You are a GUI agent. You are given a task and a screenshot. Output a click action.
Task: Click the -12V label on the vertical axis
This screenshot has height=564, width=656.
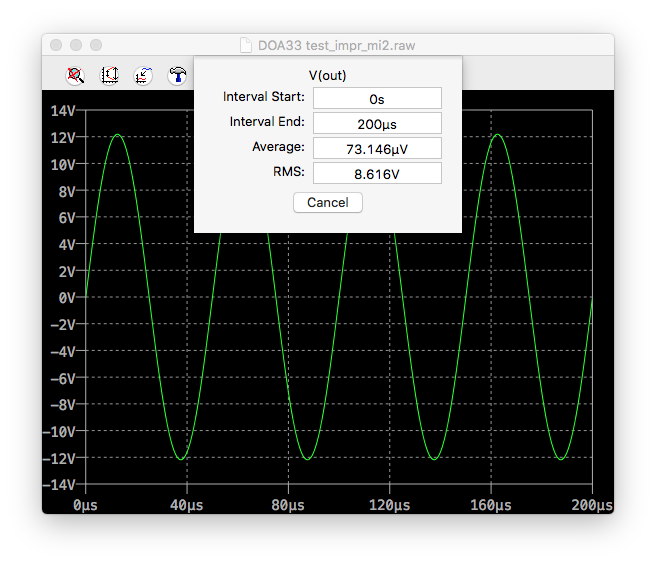(x=59, y=459)
